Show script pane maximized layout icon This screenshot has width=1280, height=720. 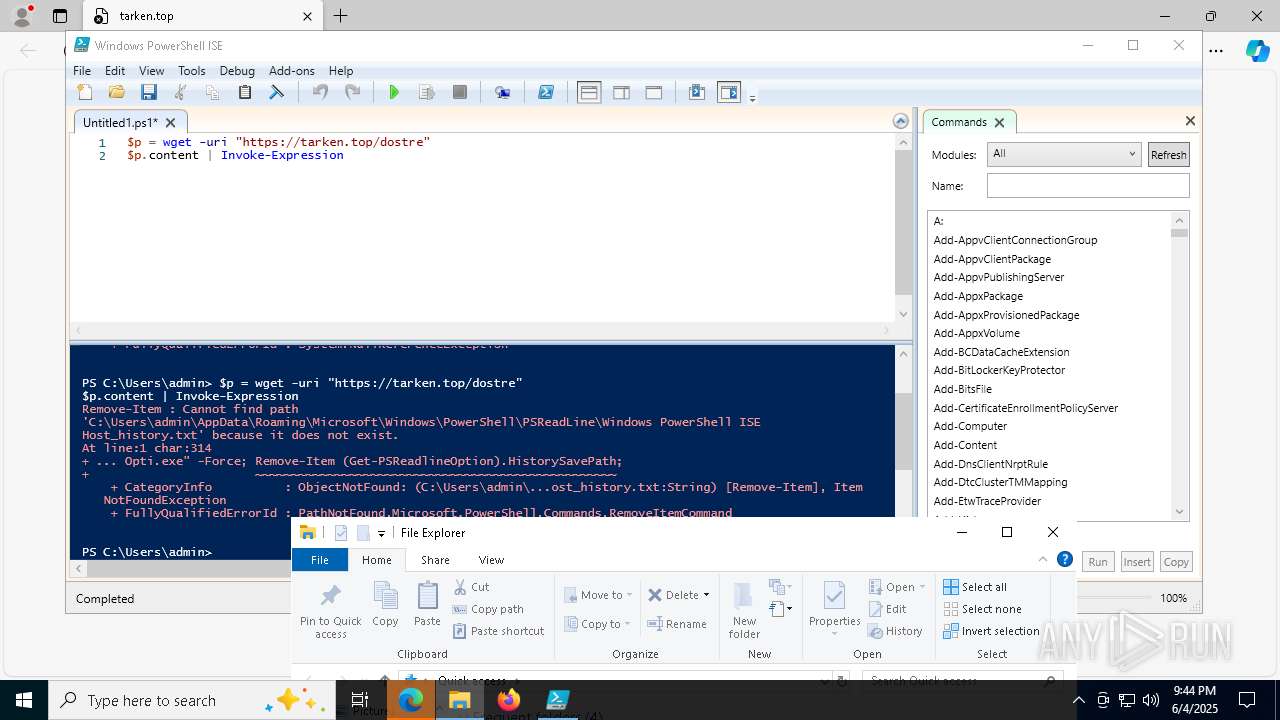point(653,92)
